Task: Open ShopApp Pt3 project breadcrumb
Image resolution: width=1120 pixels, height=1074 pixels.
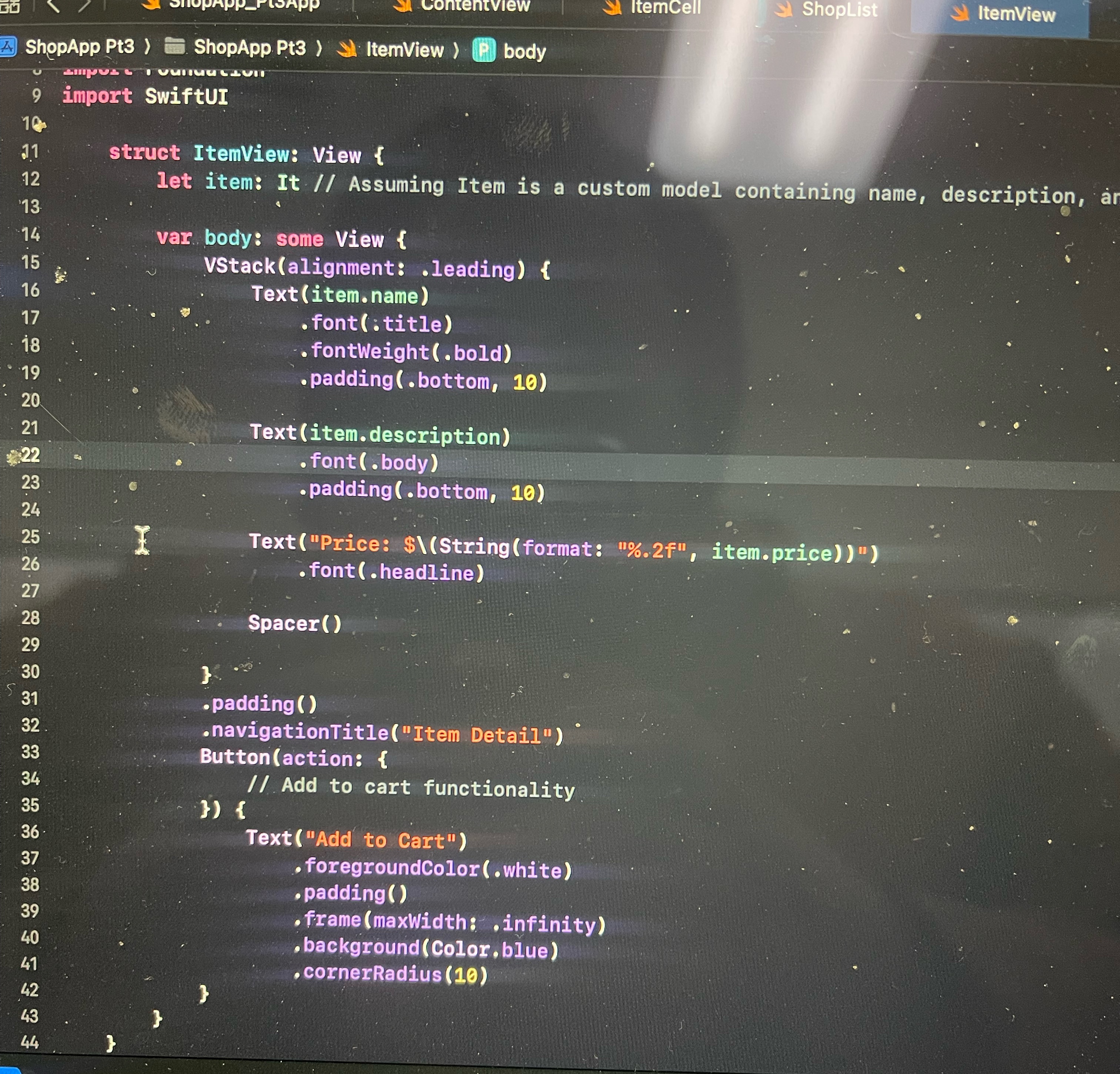Action: tap(80, 46)
